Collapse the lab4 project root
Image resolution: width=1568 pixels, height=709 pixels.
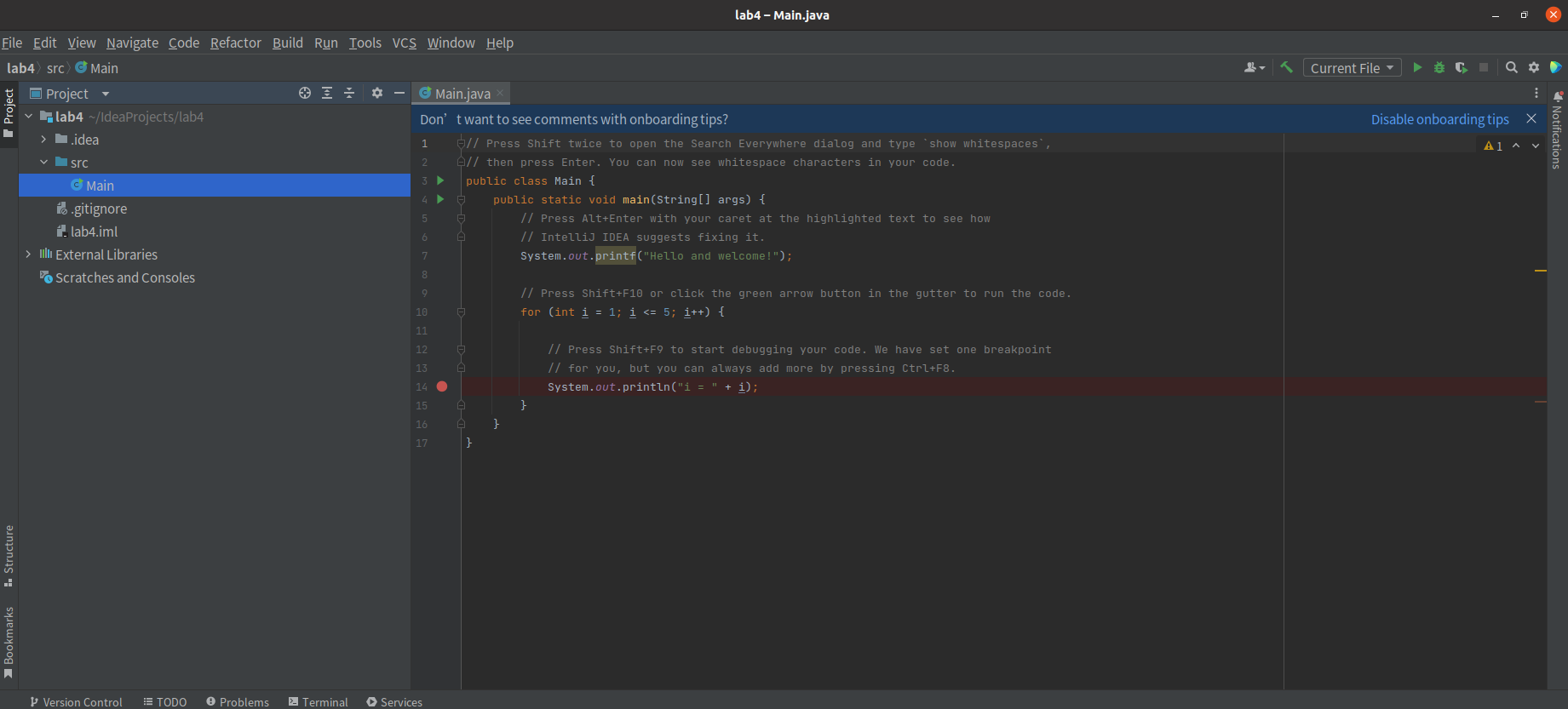[28, 117]
